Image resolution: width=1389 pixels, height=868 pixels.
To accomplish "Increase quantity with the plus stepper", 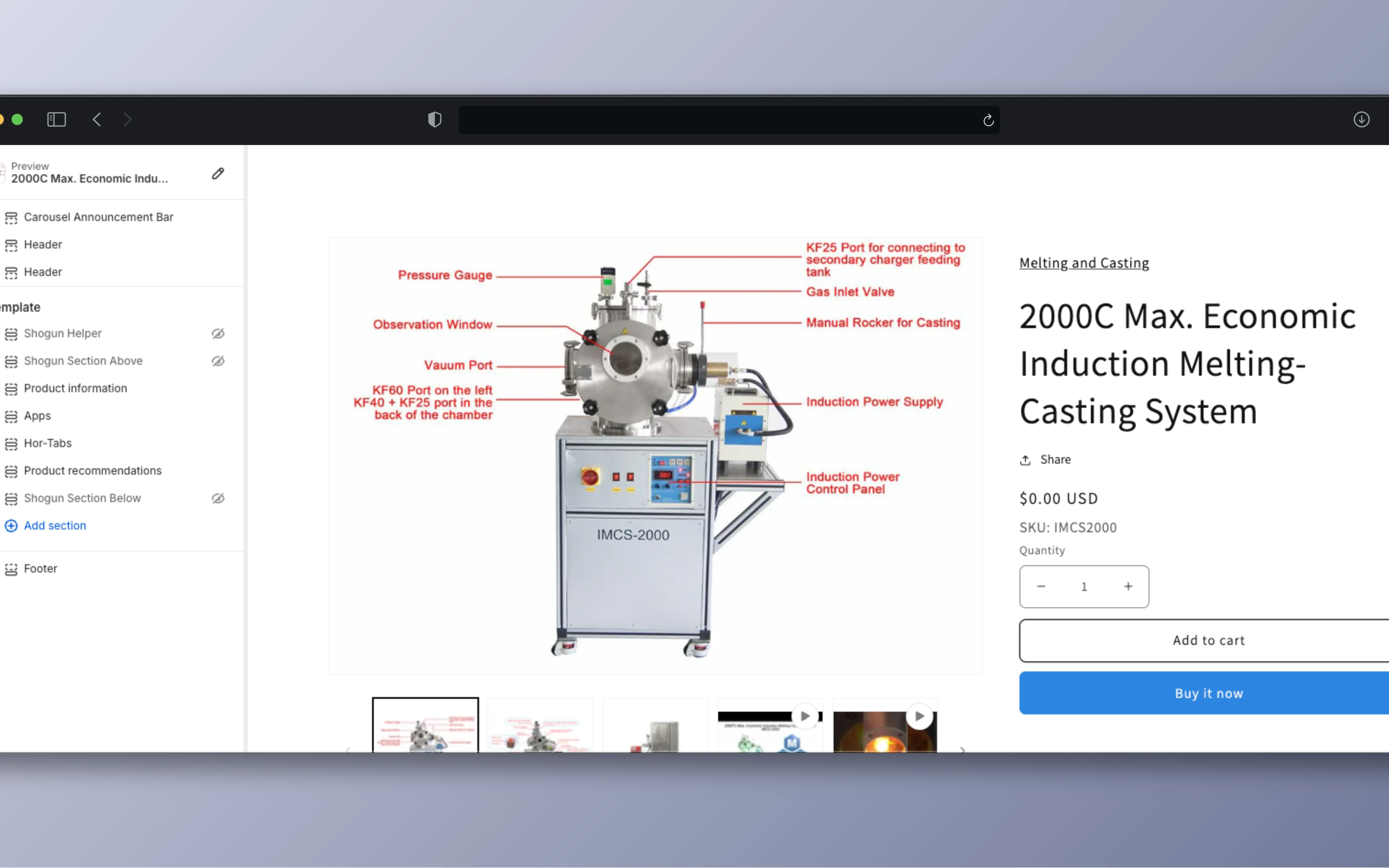I will (x=1128, y=586).
